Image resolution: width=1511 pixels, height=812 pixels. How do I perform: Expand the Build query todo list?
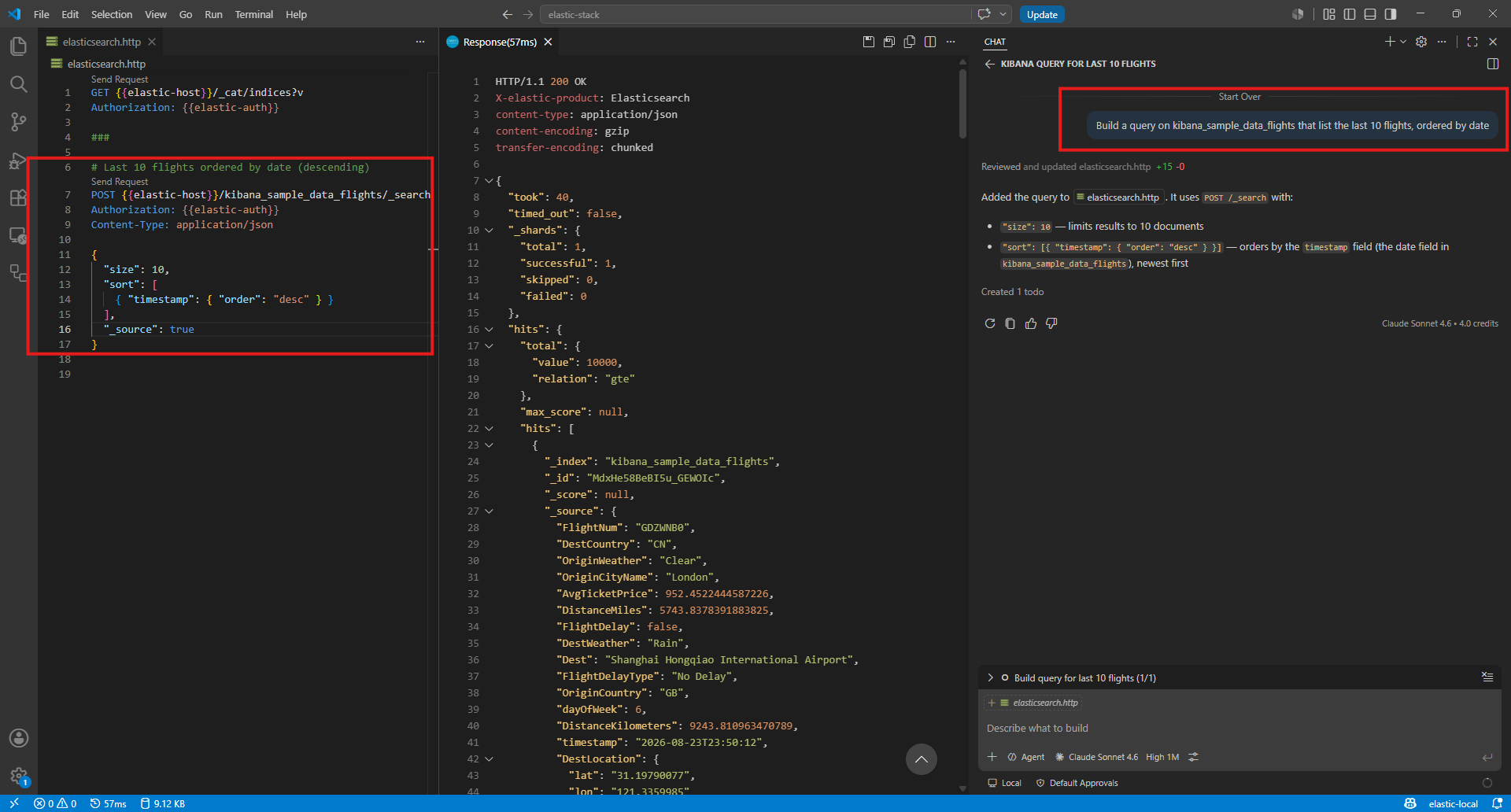pos(990,677)
